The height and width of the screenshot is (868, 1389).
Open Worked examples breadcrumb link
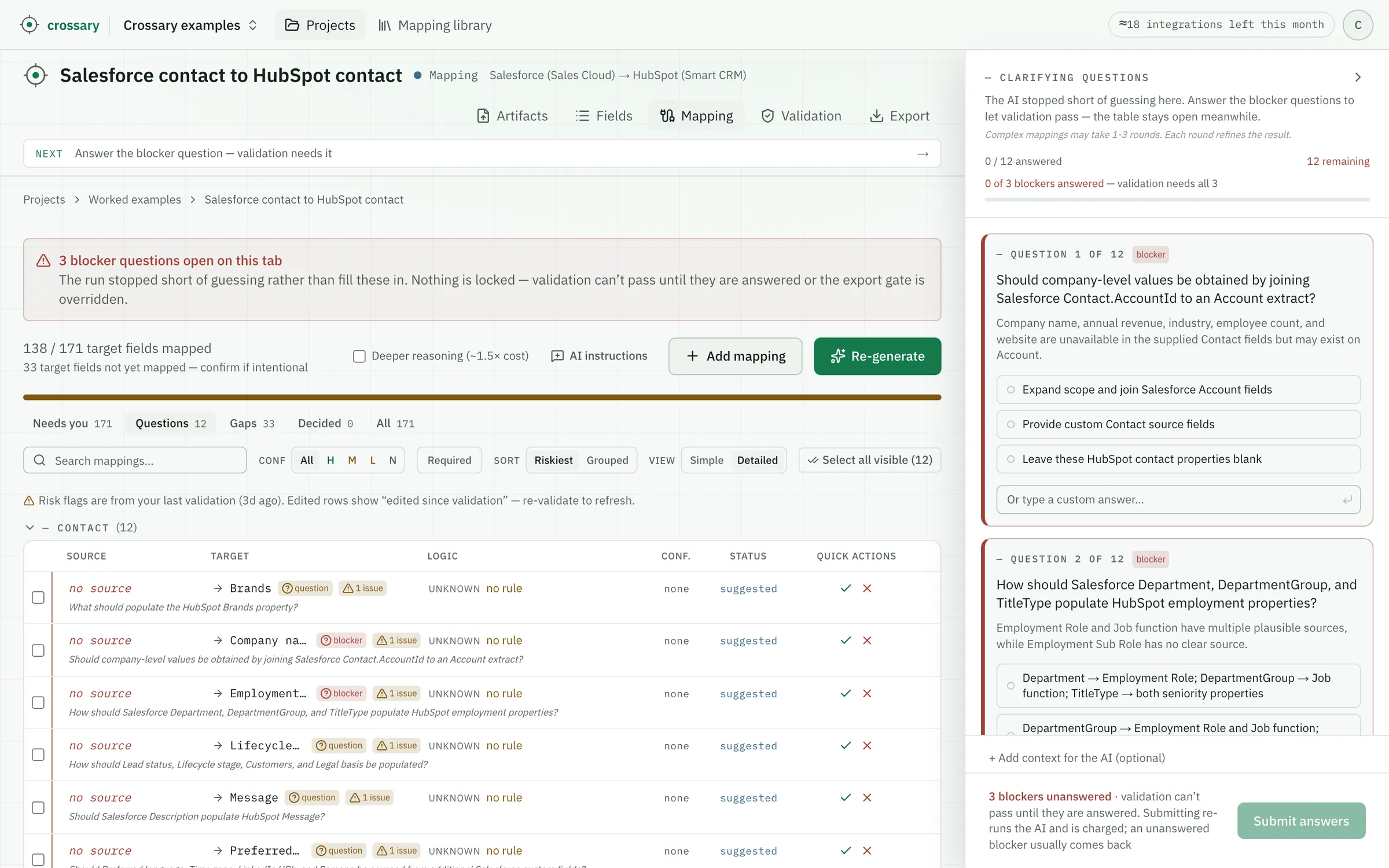click(134, 199)
